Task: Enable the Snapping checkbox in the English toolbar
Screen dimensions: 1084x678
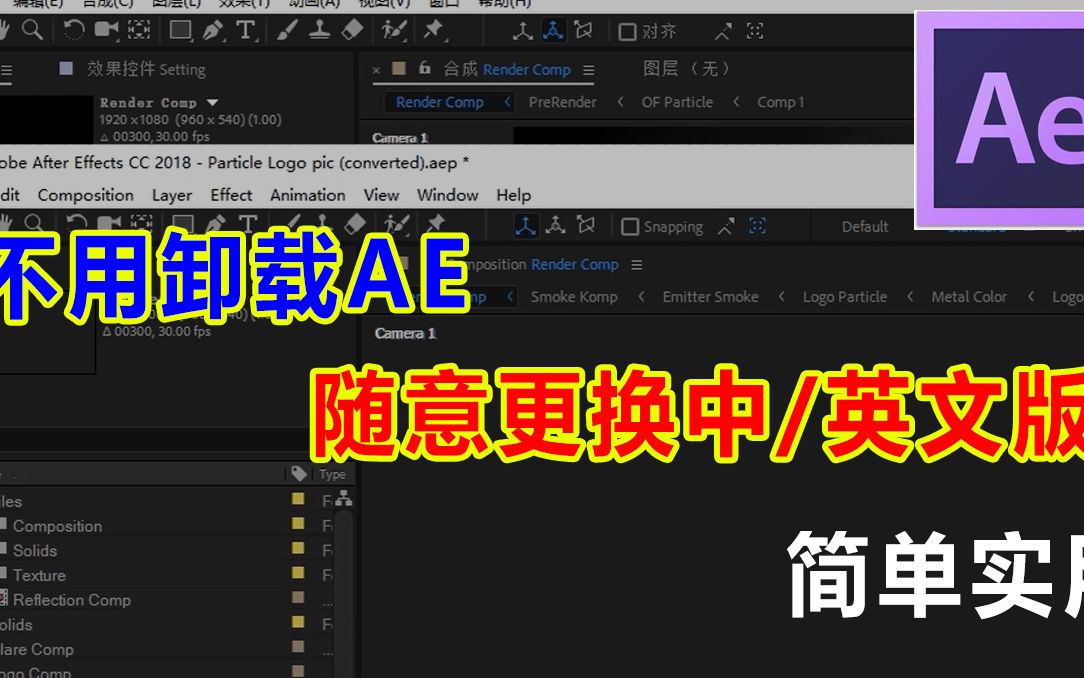Action: coord(630,227)
